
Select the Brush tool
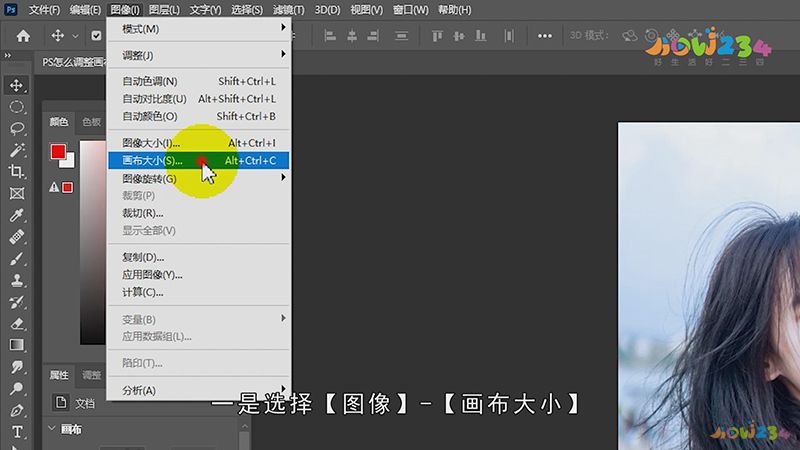[x=16, y=259]
